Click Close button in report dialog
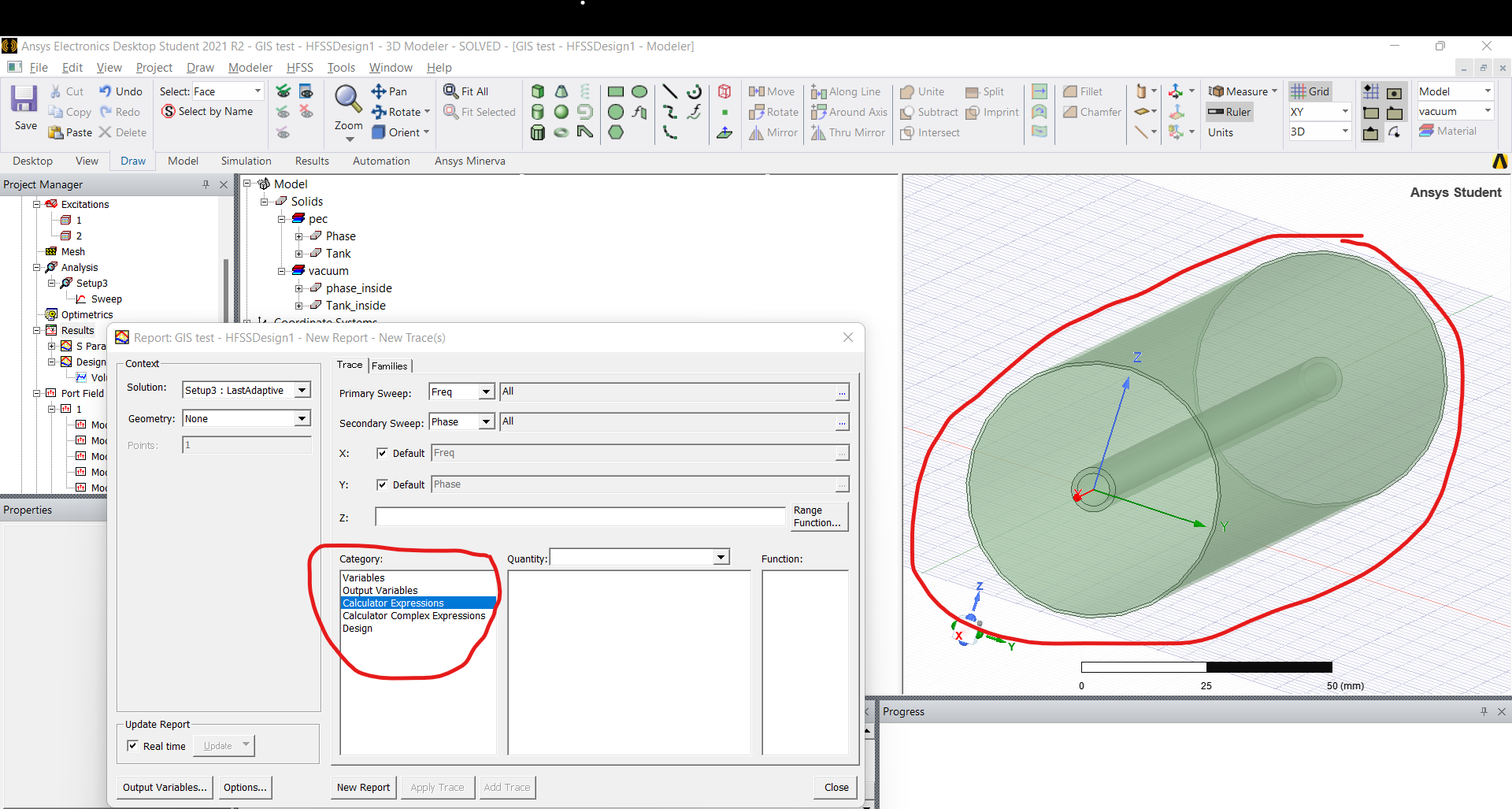This screenshot has height=809, width=1512. click(x=836, y=787)
